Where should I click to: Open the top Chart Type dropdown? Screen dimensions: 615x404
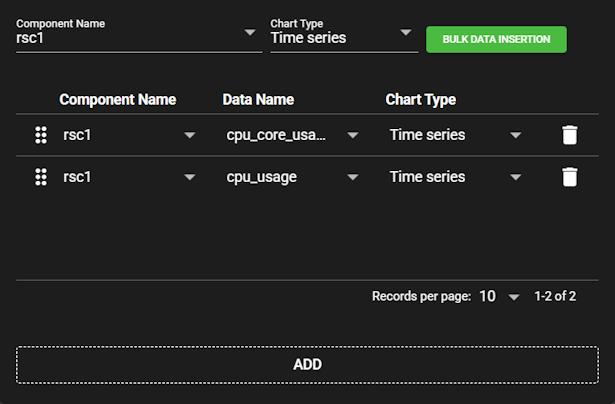(x=406, y=33)
